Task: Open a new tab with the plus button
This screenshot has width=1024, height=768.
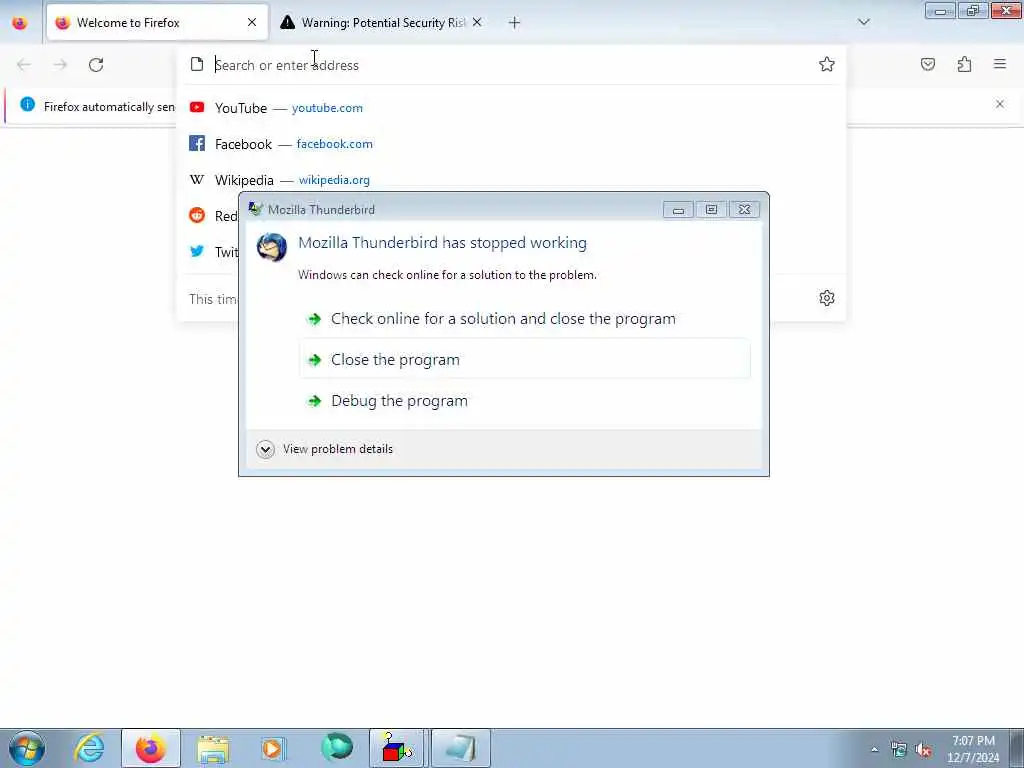Action: click(x=514, y=23)
